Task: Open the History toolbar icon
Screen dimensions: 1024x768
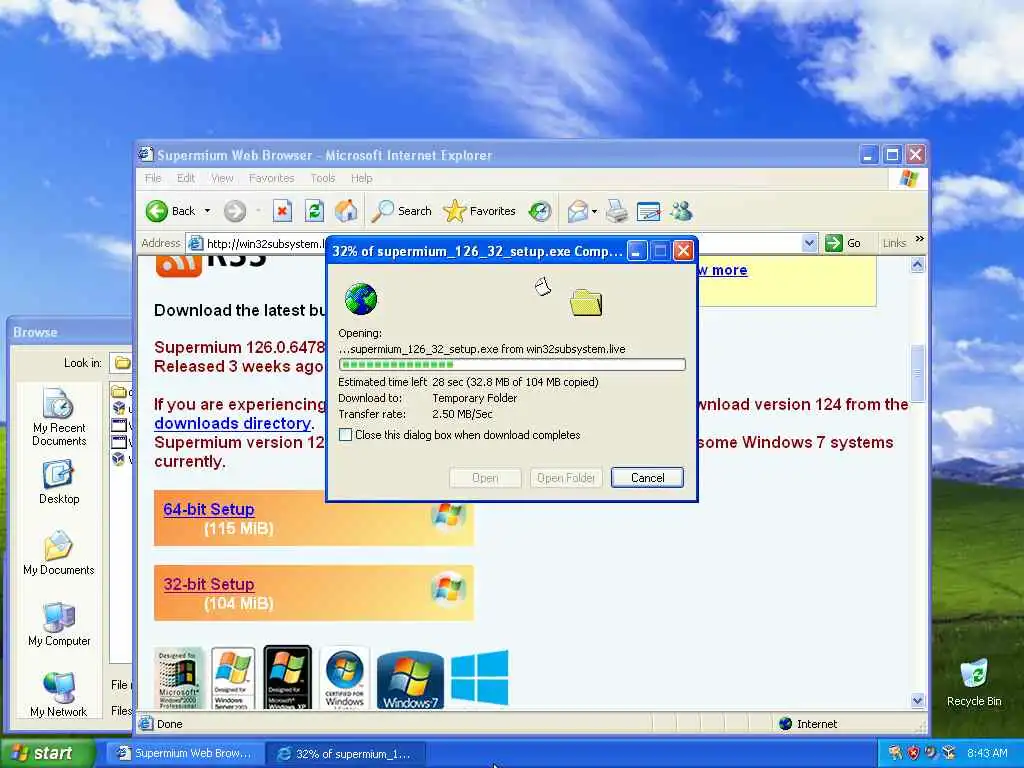Action: 540,211
